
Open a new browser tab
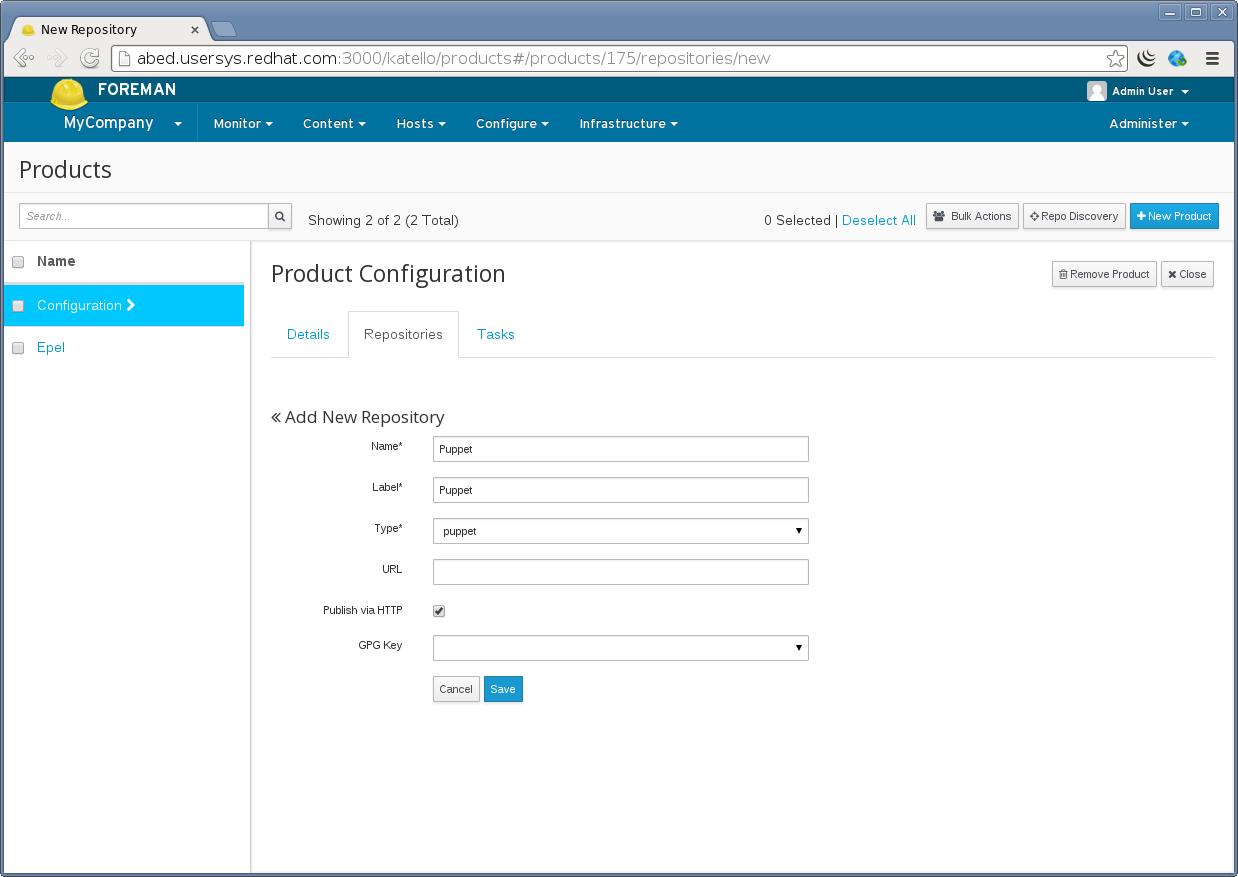(224, 29)
